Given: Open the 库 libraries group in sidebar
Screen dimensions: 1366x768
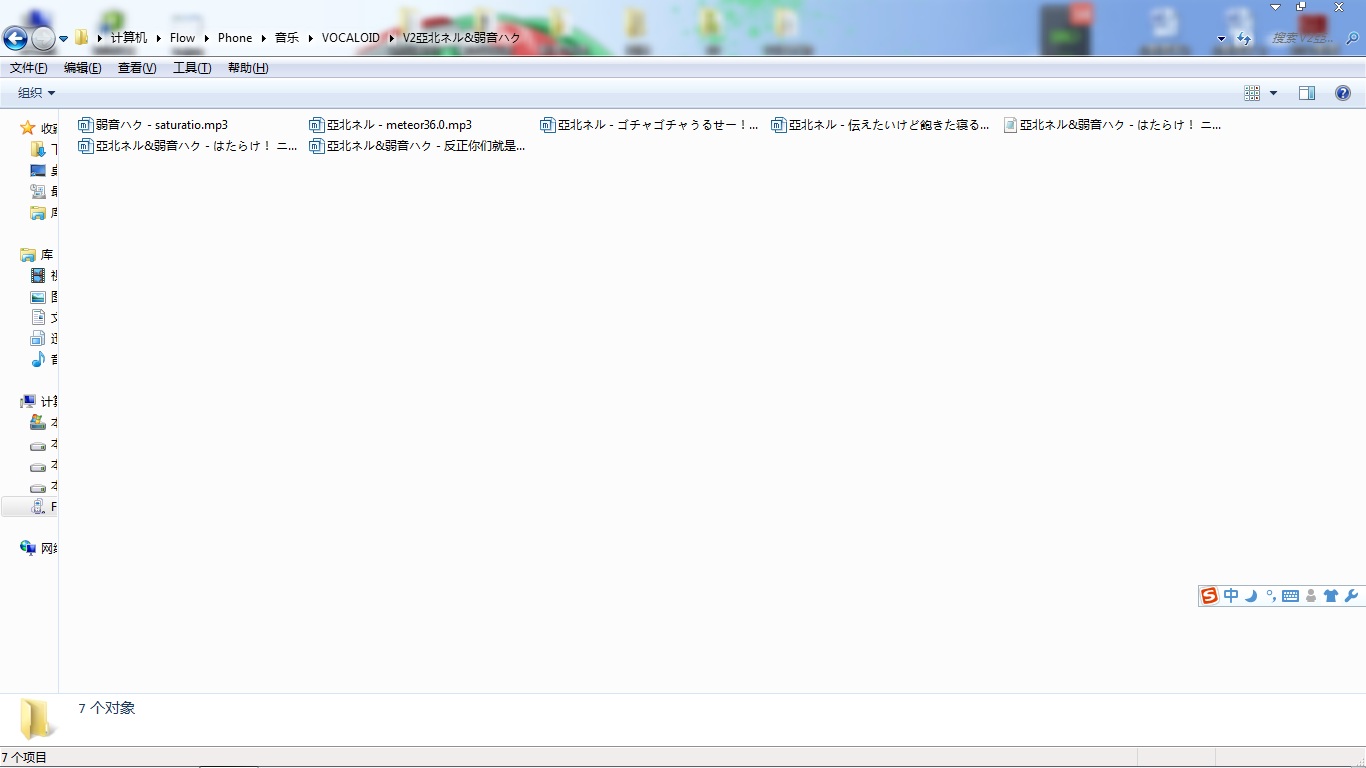Looking at the screenshot, I should point(37,255).
